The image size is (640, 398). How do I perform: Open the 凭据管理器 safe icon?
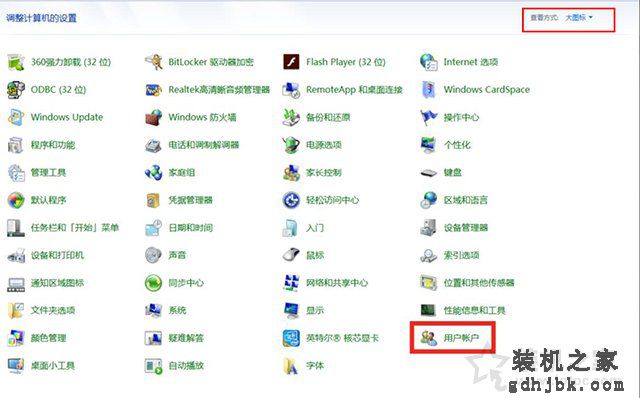(153, 200)
